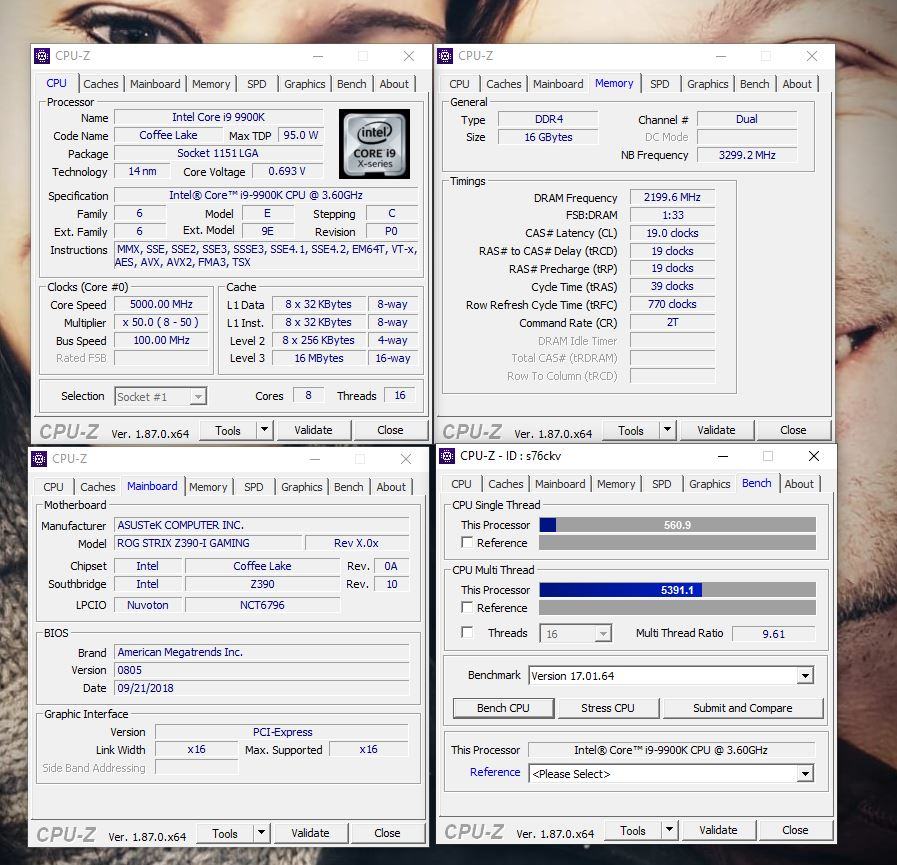Click the Row Refresh Cycle Time value 770 clocks
This screenshot has width=897, height=865.
pos(672,304)
